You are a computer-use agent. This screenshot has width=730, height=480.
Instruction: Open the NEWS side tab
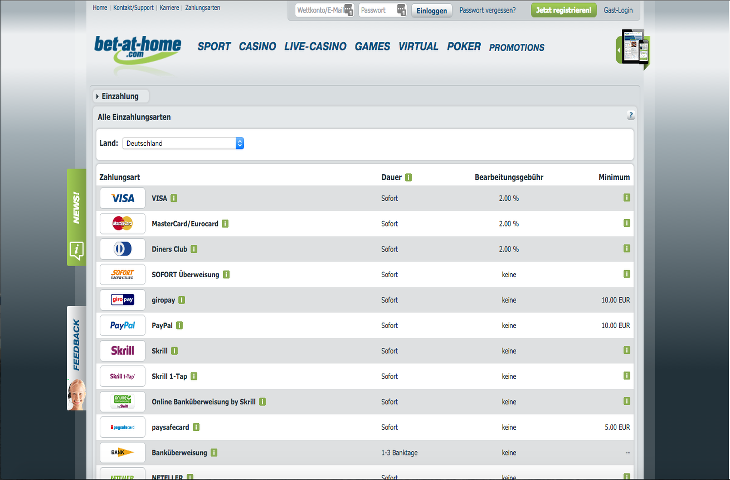click(76, 217)
